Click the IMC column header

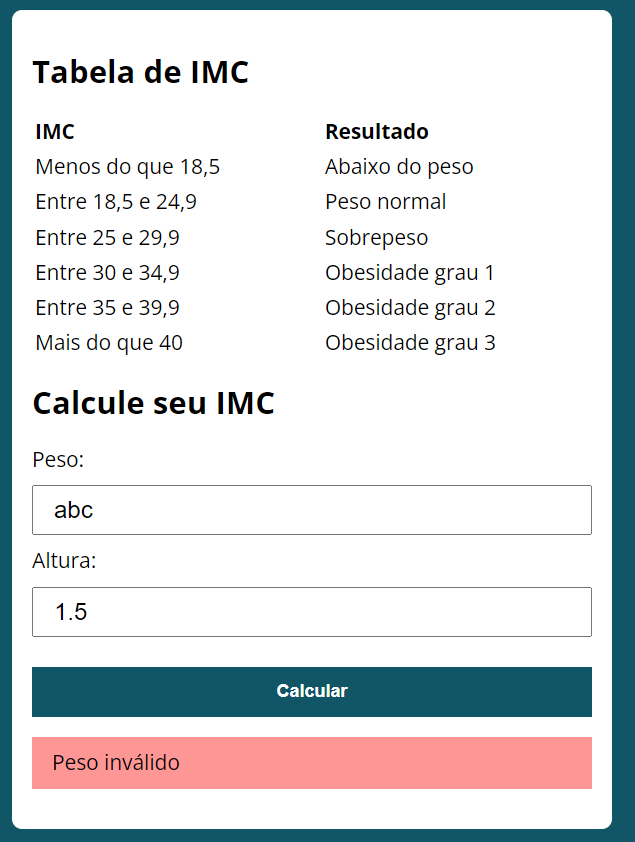[49, 131]
